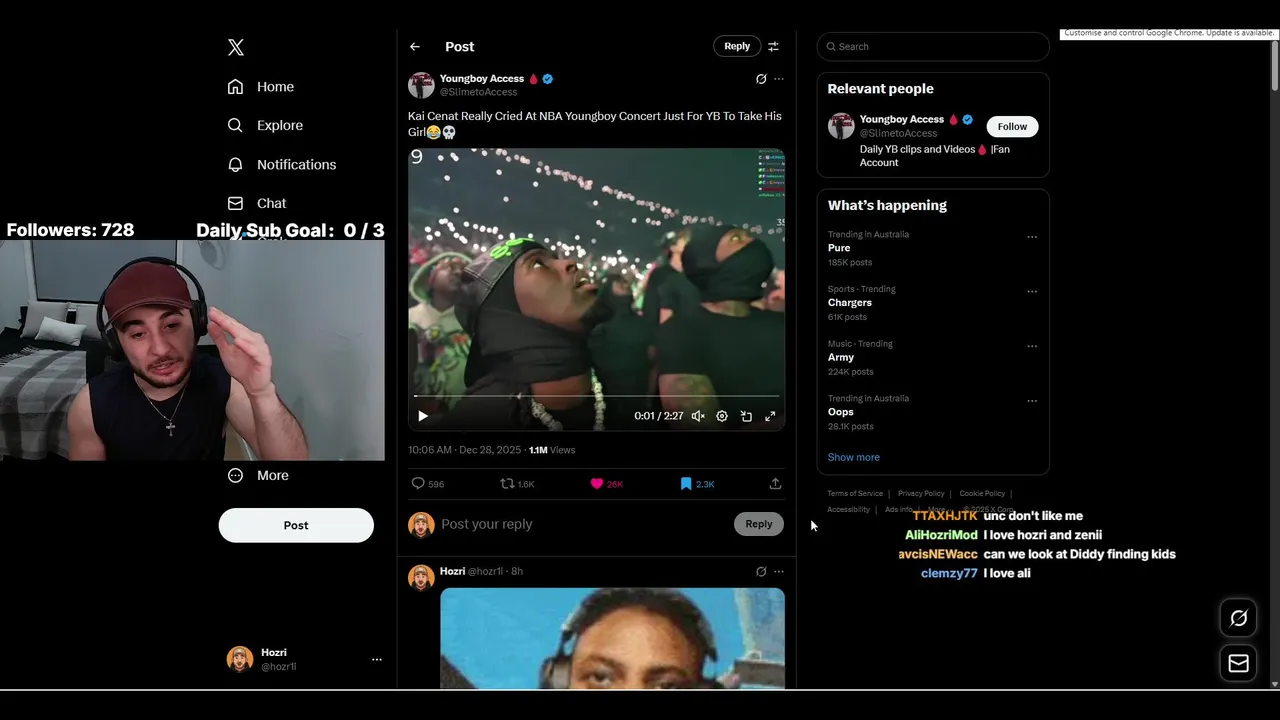Open trending topic Army

[841, 357]
